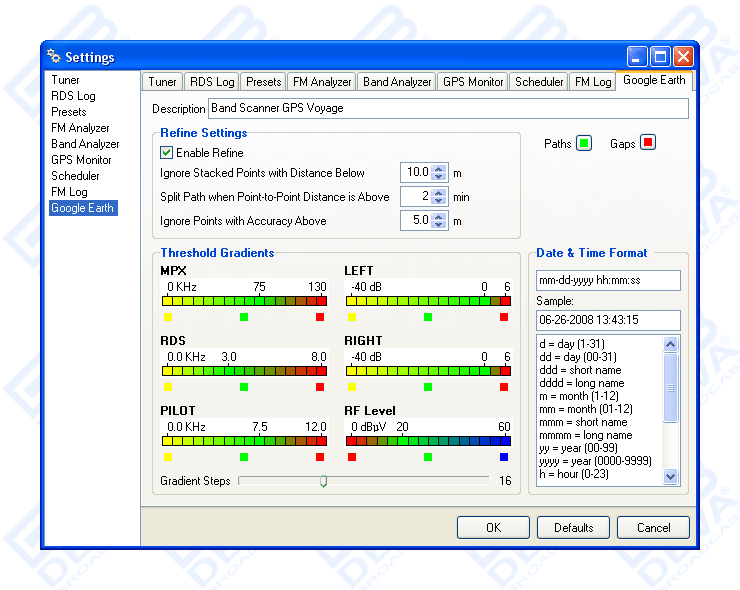Image resolution: width=740 pixels, height=590 pixels.
Task: Switch to the FM Analyzer tab
Action: (x=321, y=82)
